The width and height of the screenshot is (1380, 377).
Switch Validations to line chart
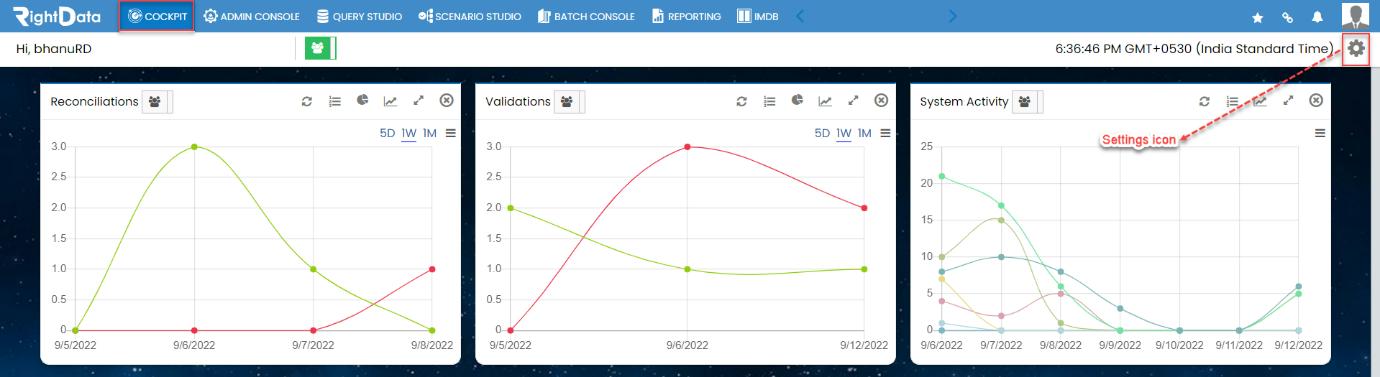tap(825, 101)
